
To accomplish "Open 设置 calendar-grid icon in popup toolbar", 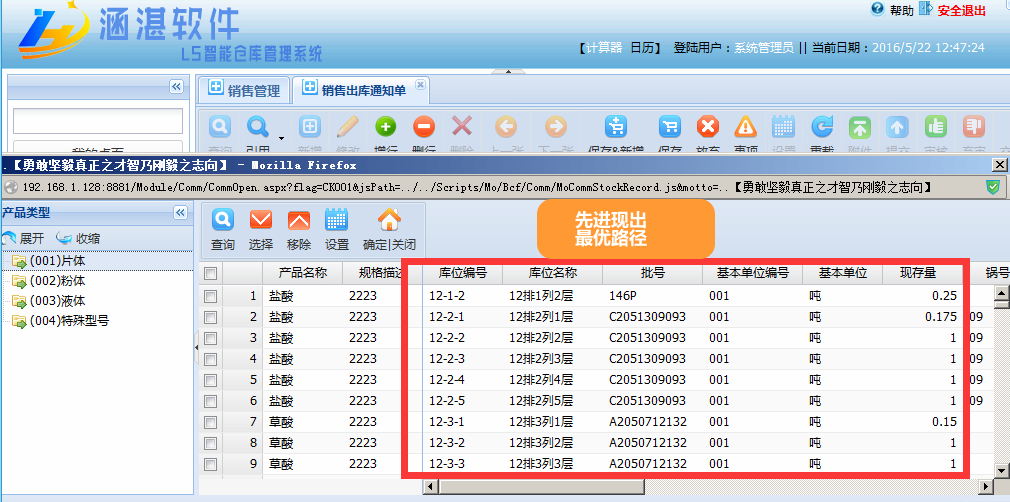I will click(336, 220).
